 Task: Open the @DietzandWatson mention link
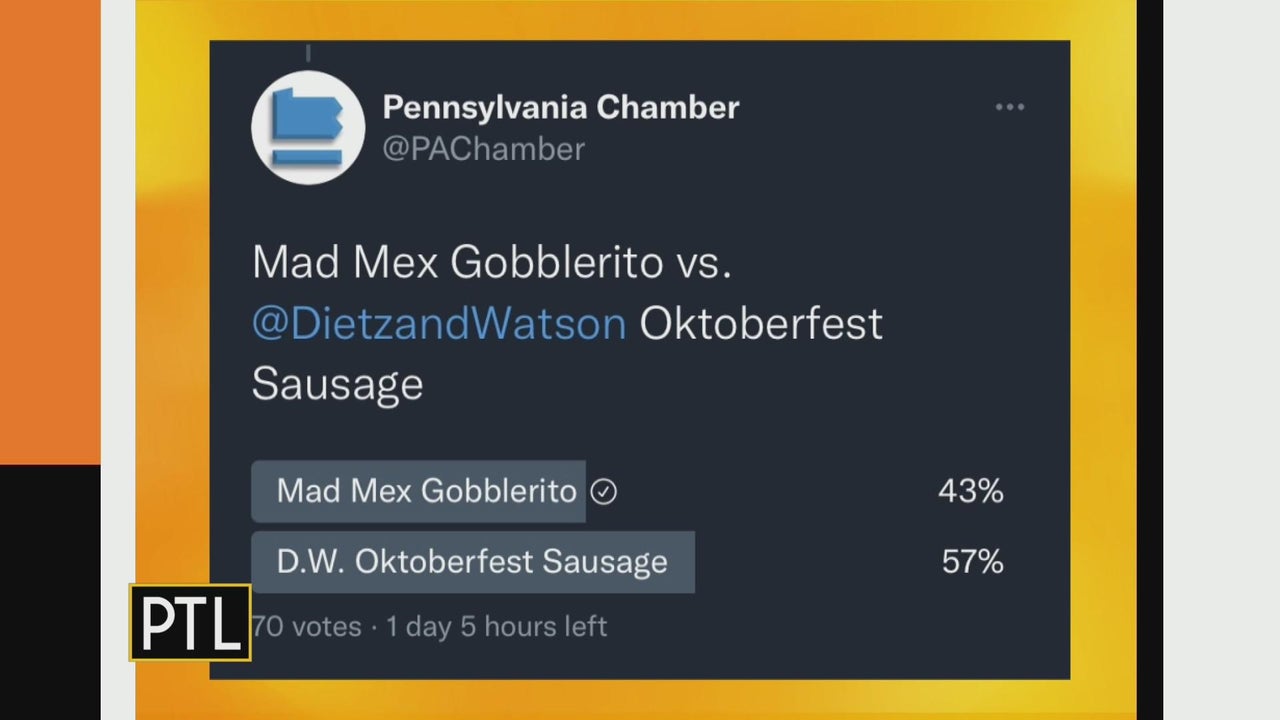[439, 324]
